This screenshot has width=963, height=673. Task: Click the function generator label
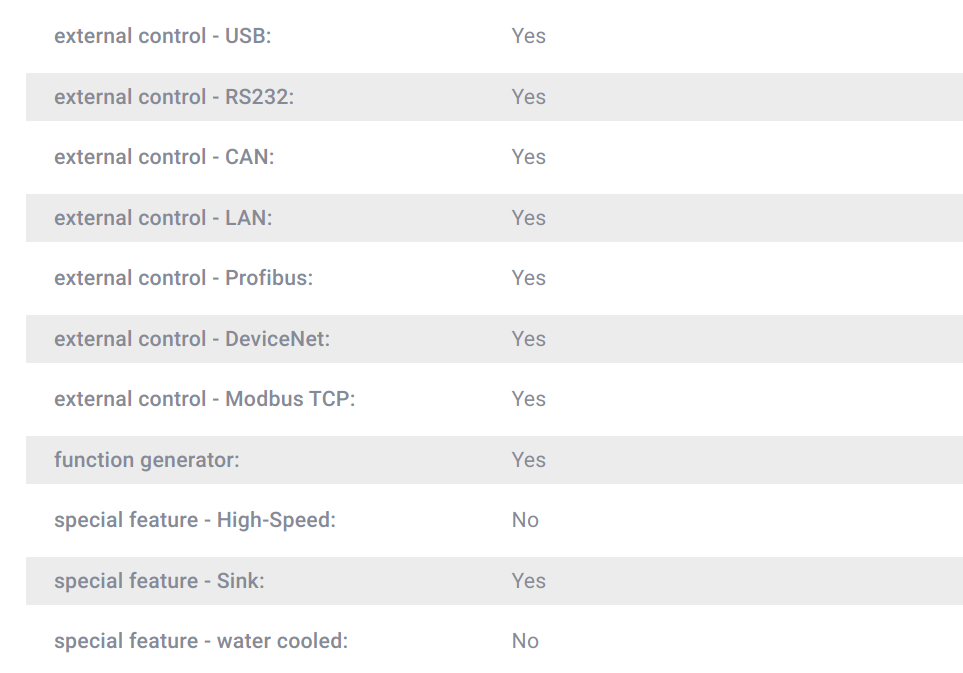147,460
